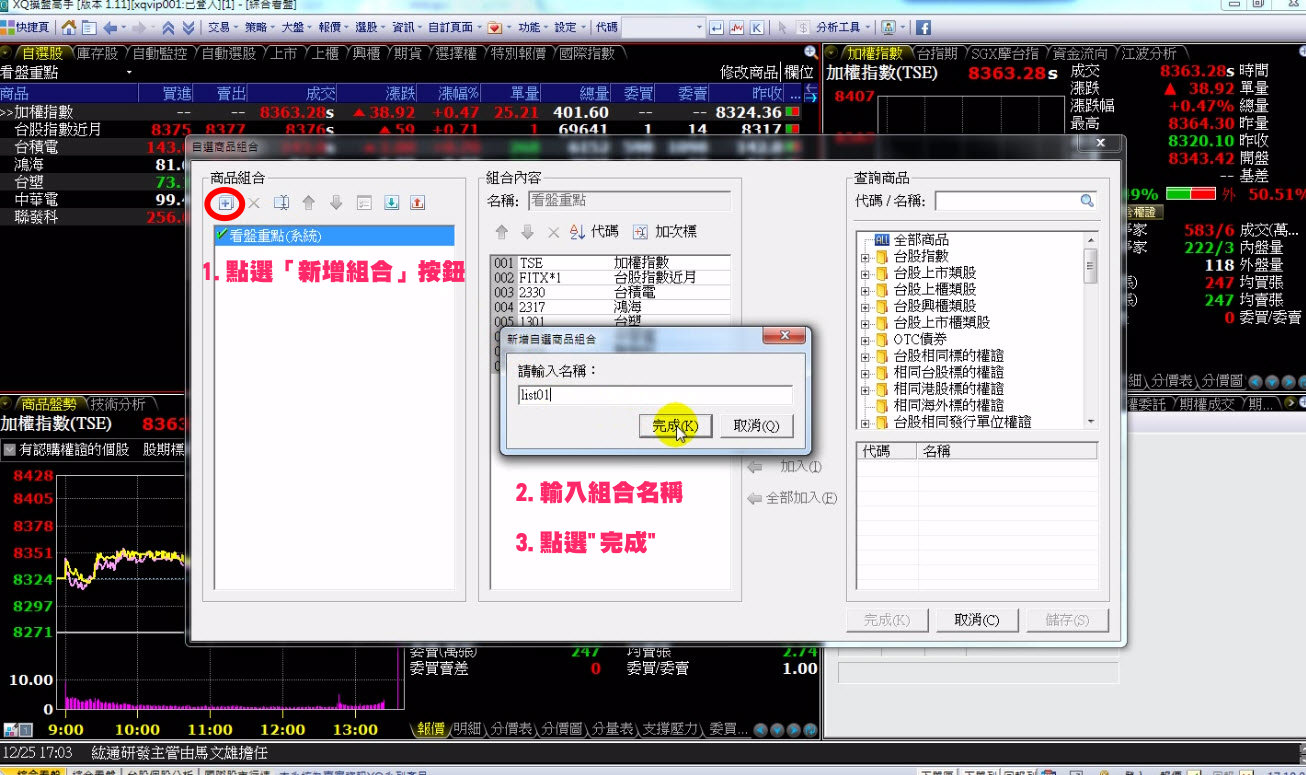The image size is (1306, 775).
Task: Click 取消(Q) in the name dialog
Action: click(756, 425)
